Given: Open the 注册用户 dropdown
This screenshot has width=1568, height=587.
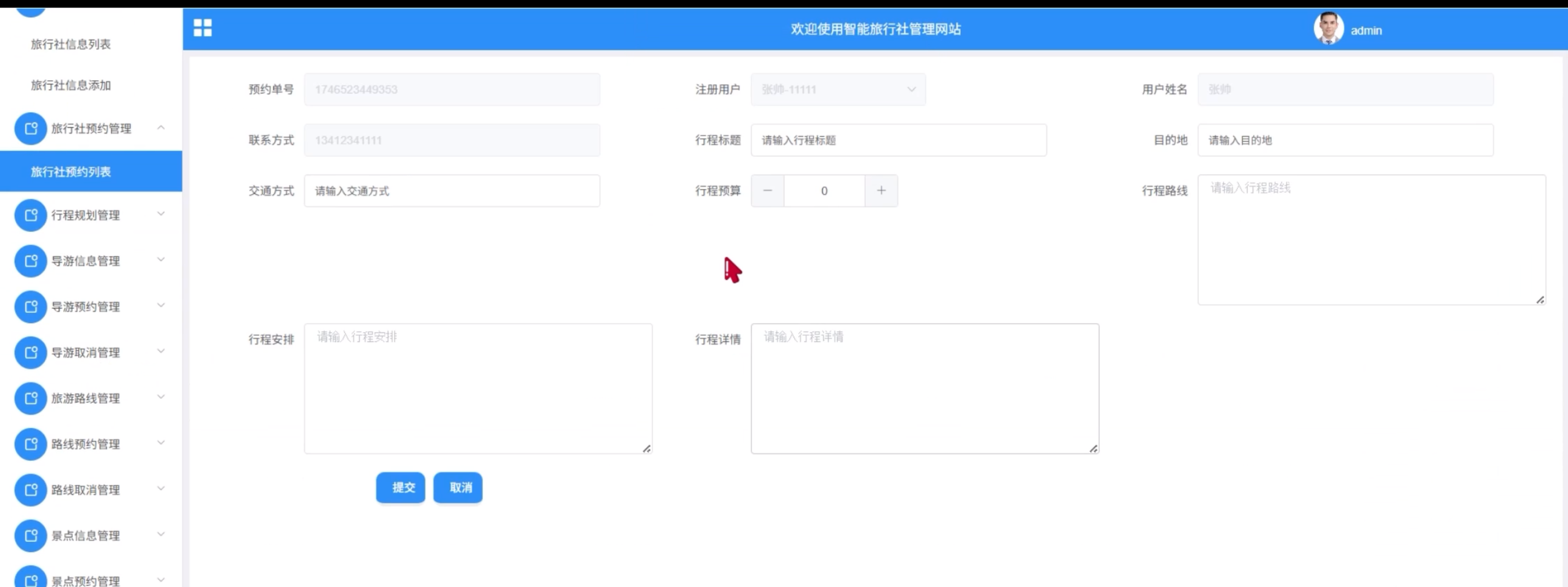Looking at the screenshot, I should pos(838,89).
